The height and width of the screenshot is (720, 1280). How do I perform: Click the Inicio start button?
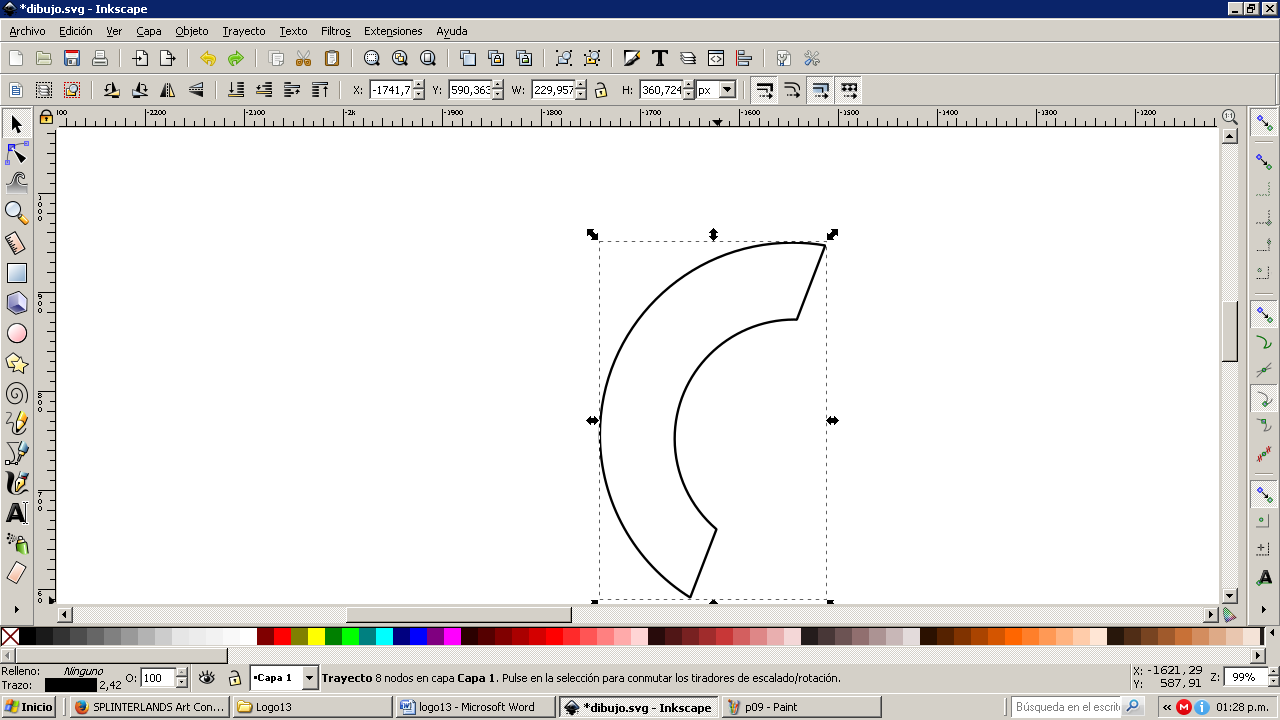tap(29, 707)
